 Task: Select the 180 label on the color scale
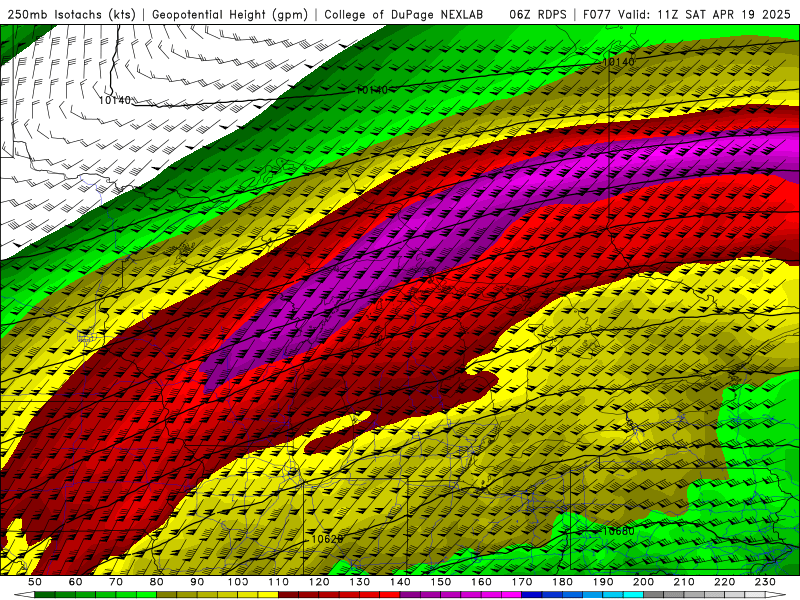click(562, 582)
